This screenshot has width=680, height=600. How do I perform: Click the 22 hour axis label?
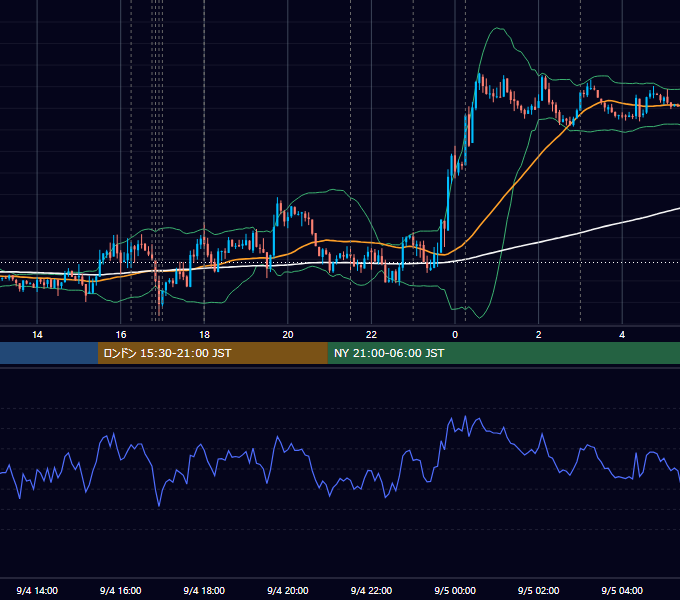pos(371,335)
